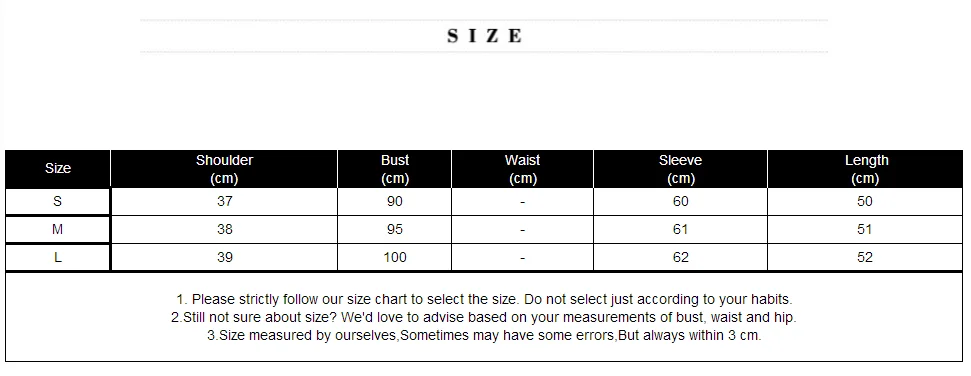
Task: Select the S size row label
Action: (x=58, y=201)
